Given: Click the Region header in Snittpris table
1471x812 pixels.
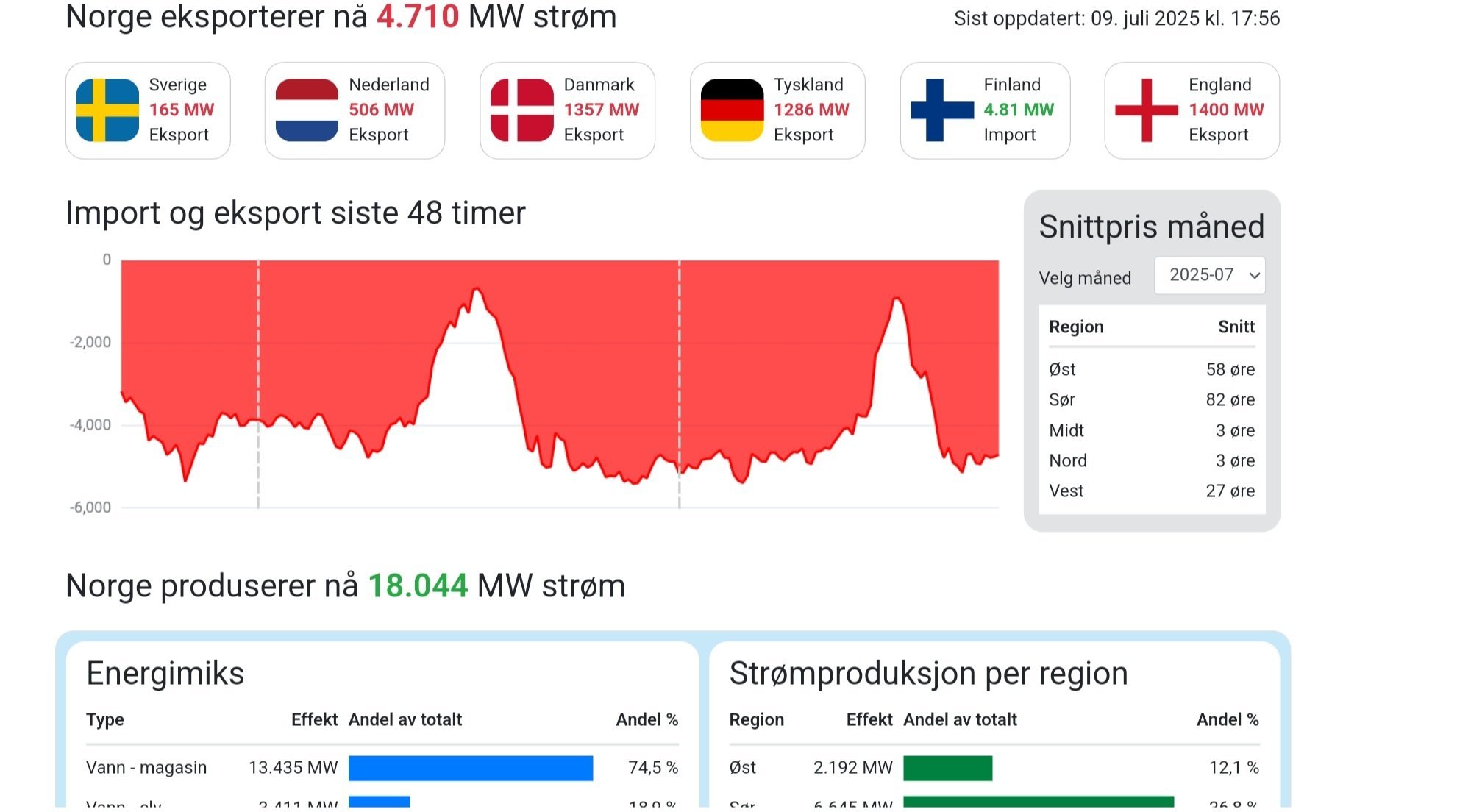Looking at the screenshot, I should (1076, 327).
